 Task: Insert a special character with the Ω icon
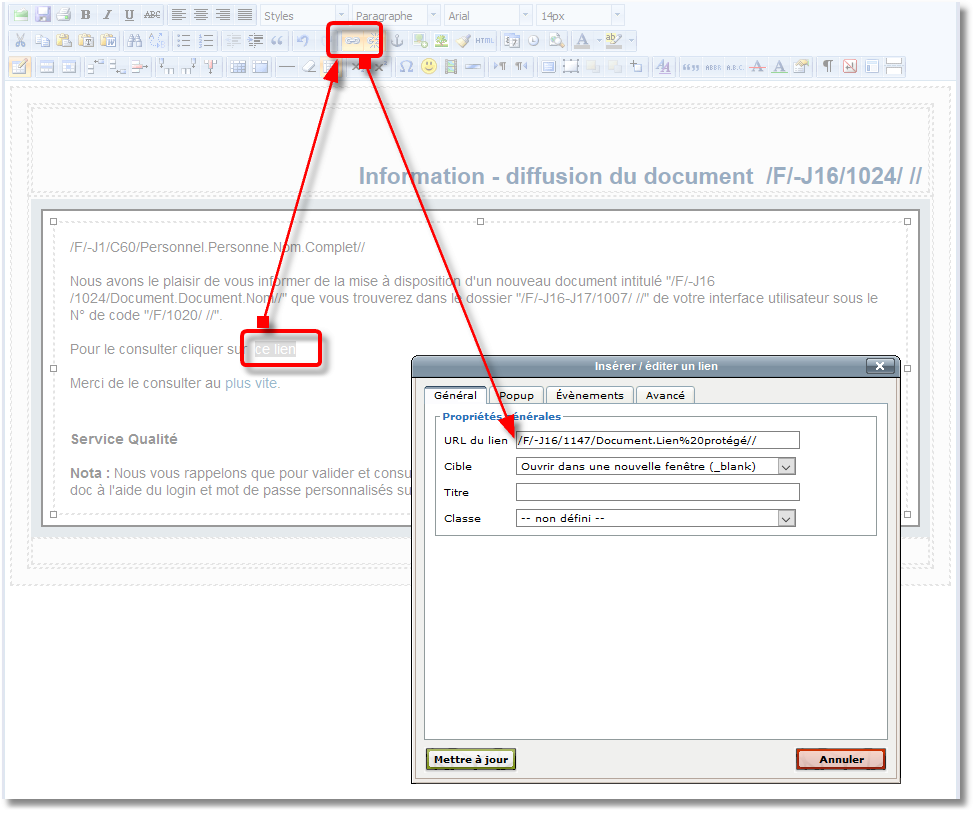pos(406,66)
